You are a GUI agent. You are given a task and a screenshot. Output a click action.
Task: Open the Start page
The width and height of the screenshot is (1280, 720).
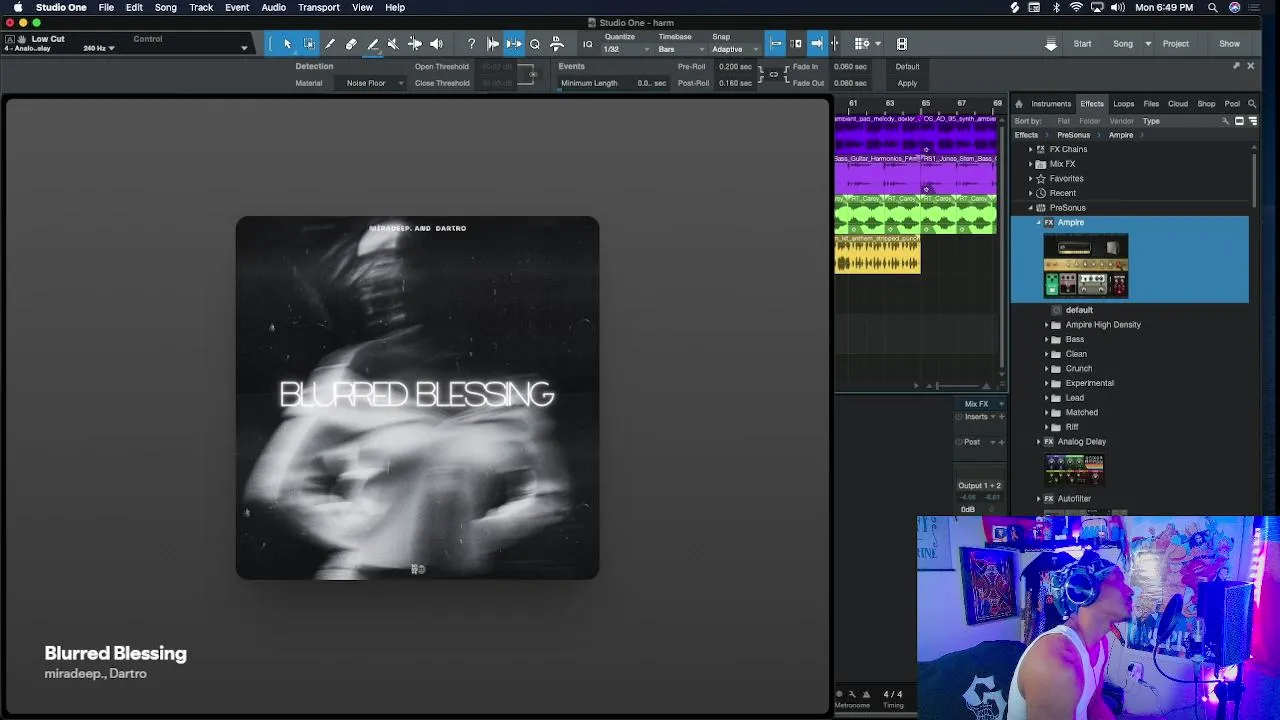tap(1082, 44)
